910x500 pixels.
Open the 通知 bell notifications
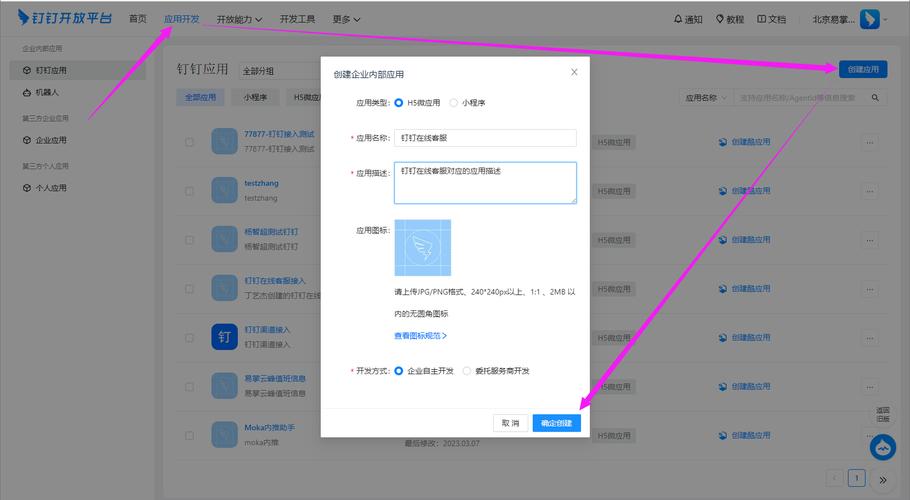tap(688, 19)
